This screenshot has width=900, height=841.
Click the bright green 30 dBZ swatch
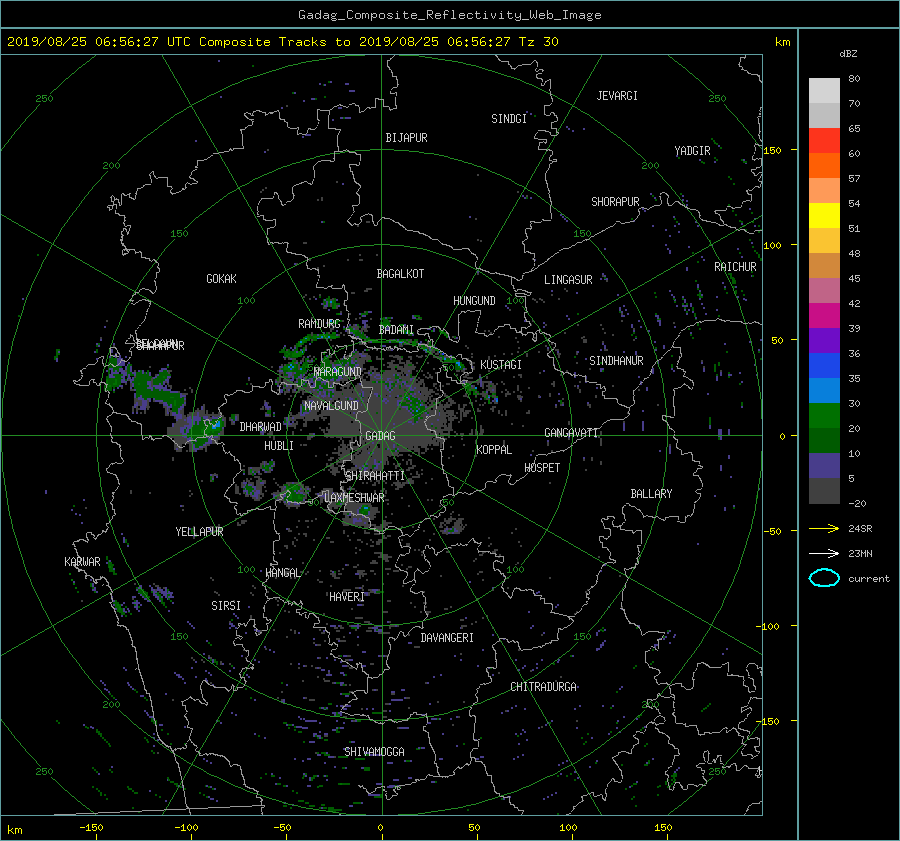click(x=824, y=416)
